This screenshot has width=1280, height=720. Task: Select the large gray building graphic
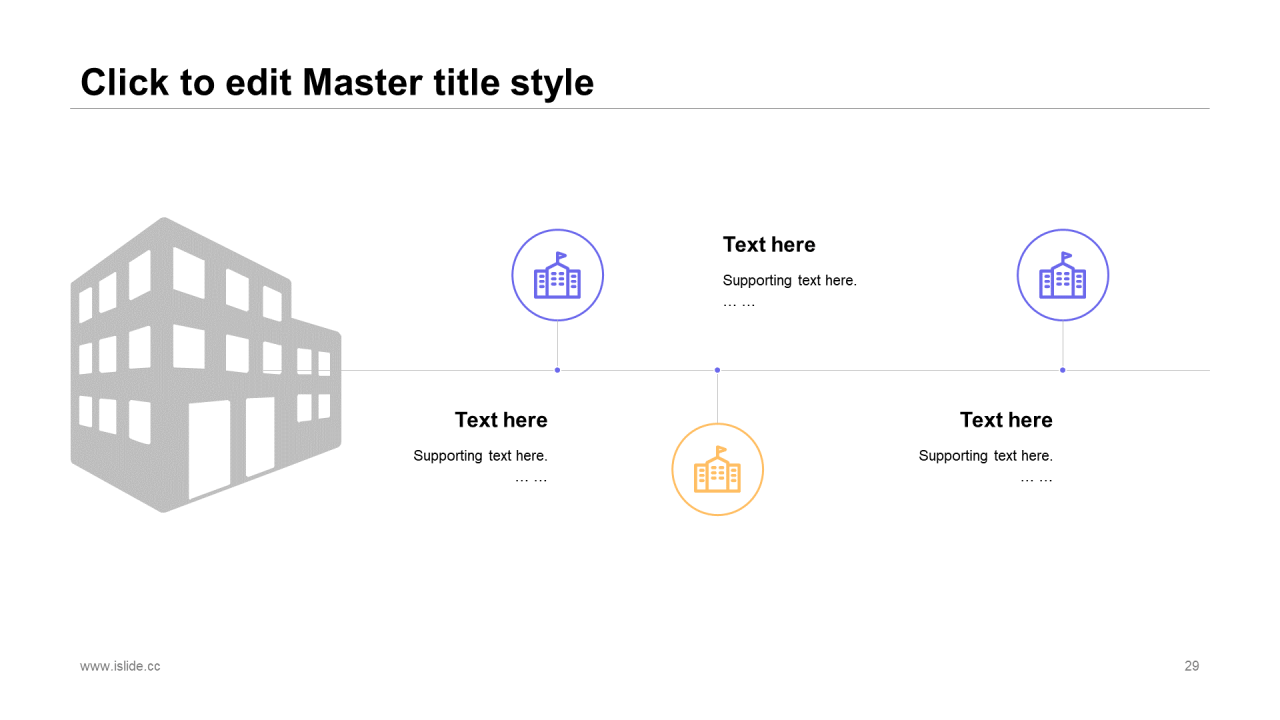coord(205,365)
